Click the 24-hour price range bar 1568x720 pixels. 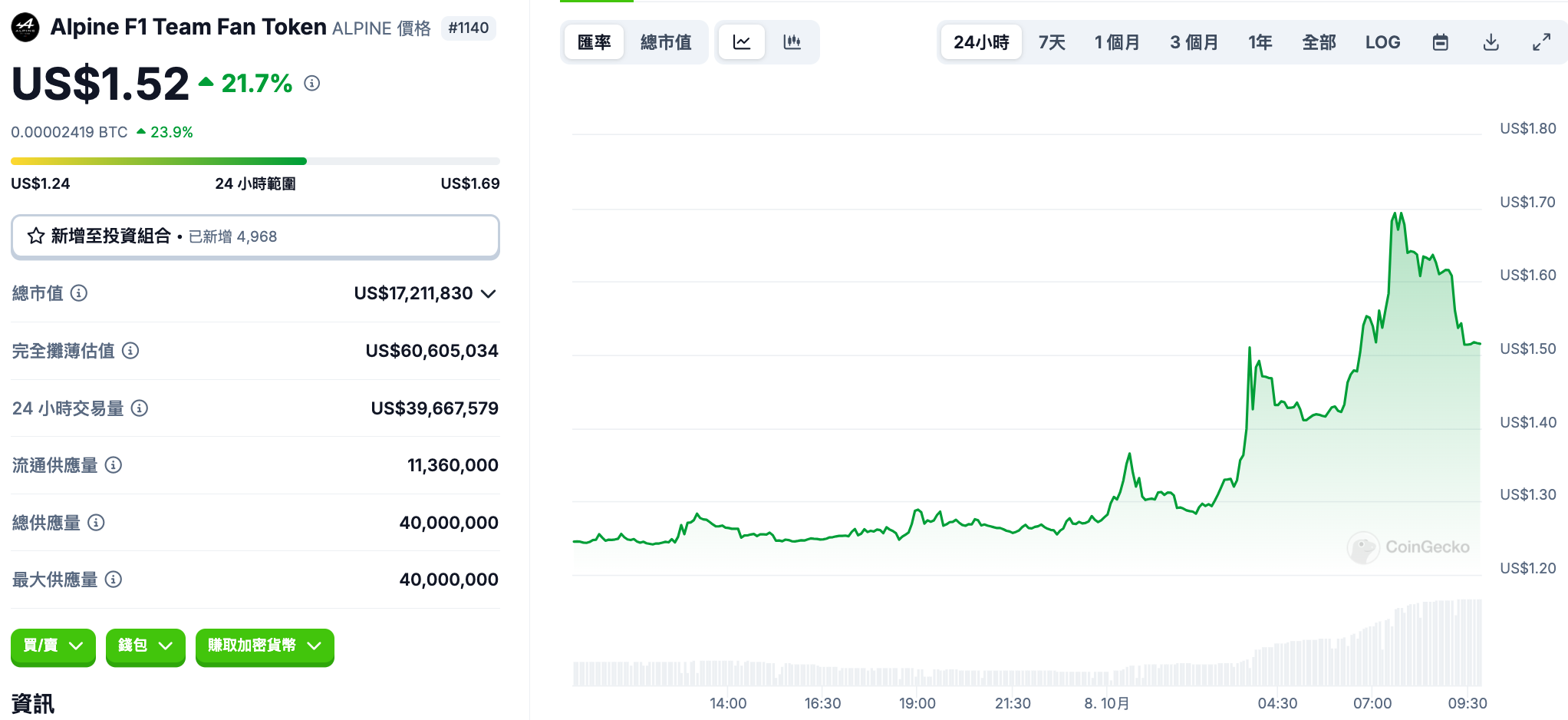click(x=255, y=161)
